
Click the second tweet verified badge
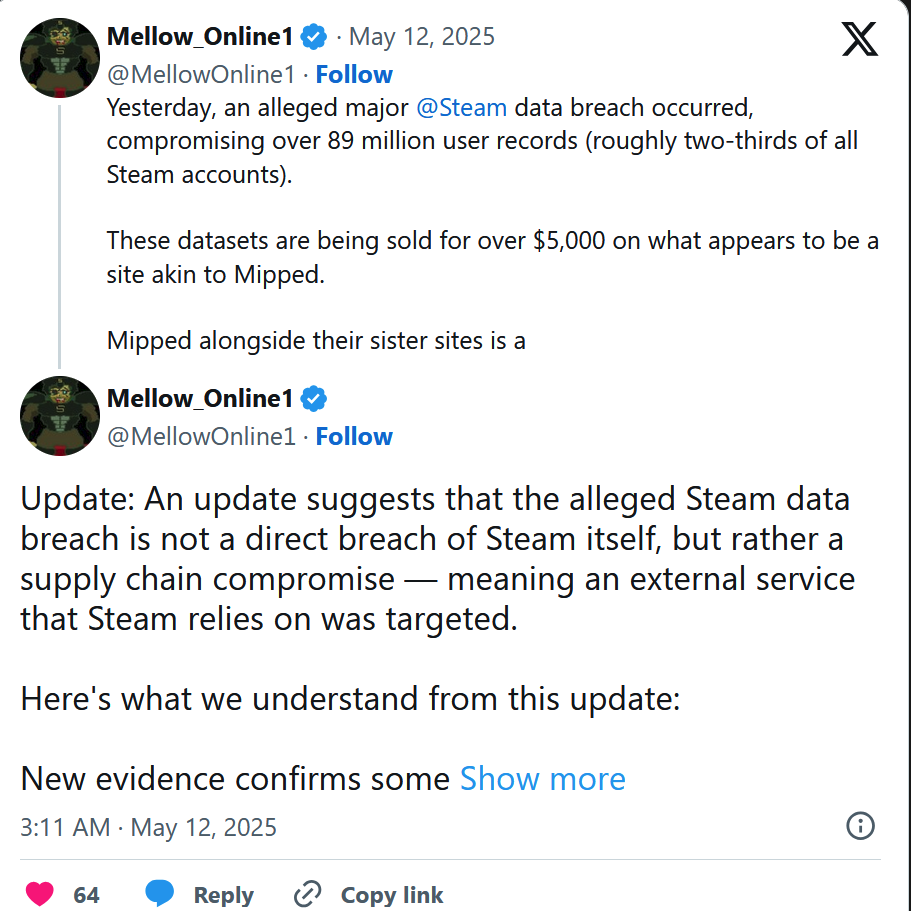pyautogui.click(x=314, y=399)
